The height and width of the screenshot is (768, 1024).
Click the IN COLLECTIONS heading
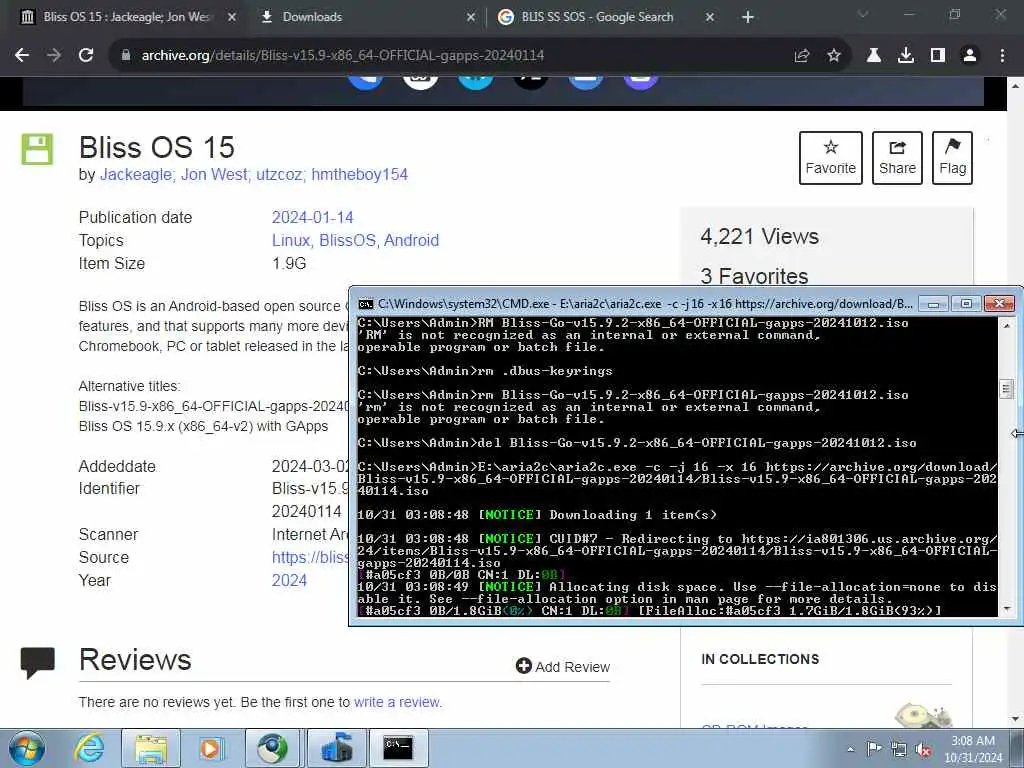(x=760, y=659)
